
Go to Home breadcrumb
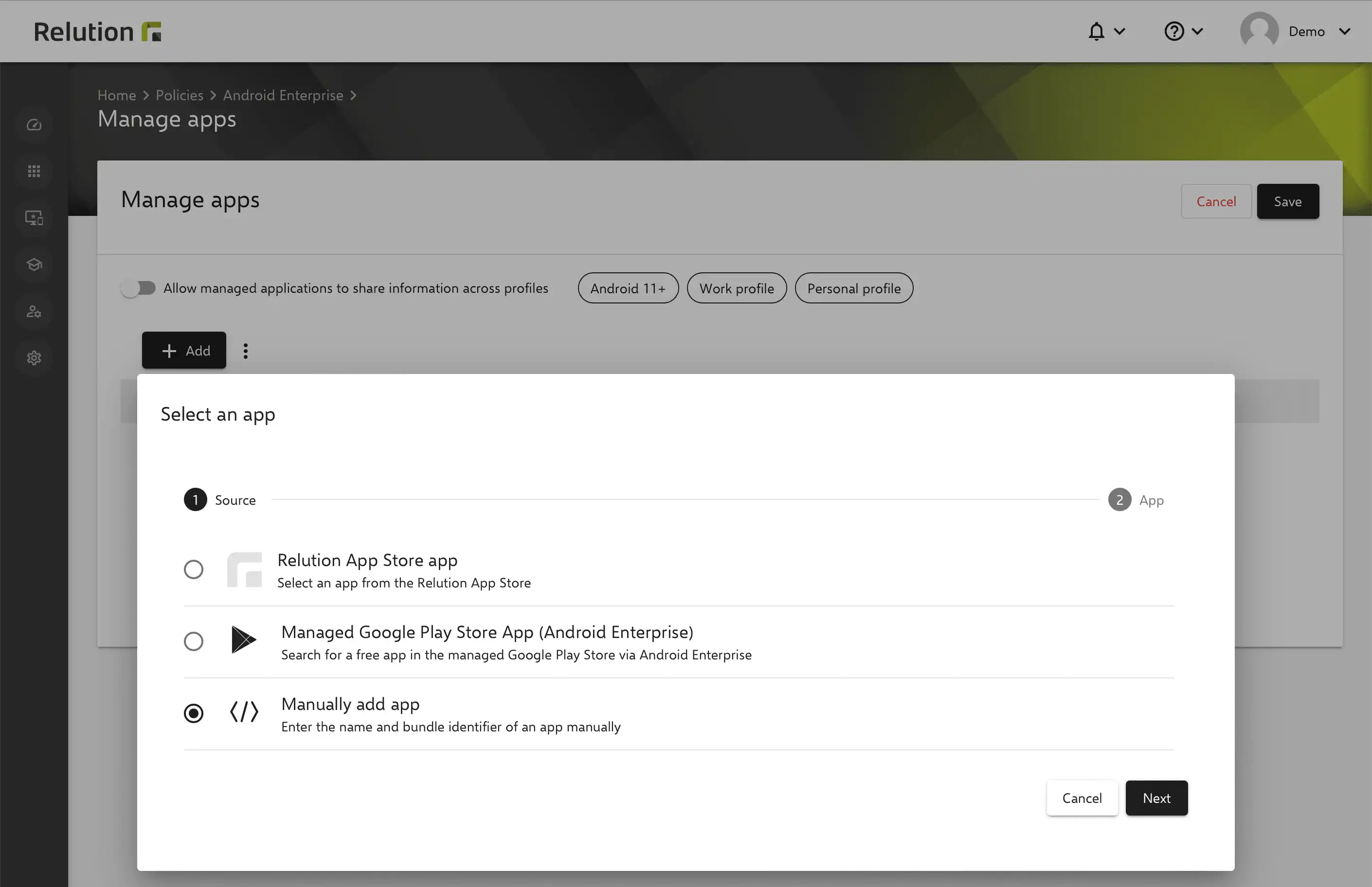click(117, 95)
